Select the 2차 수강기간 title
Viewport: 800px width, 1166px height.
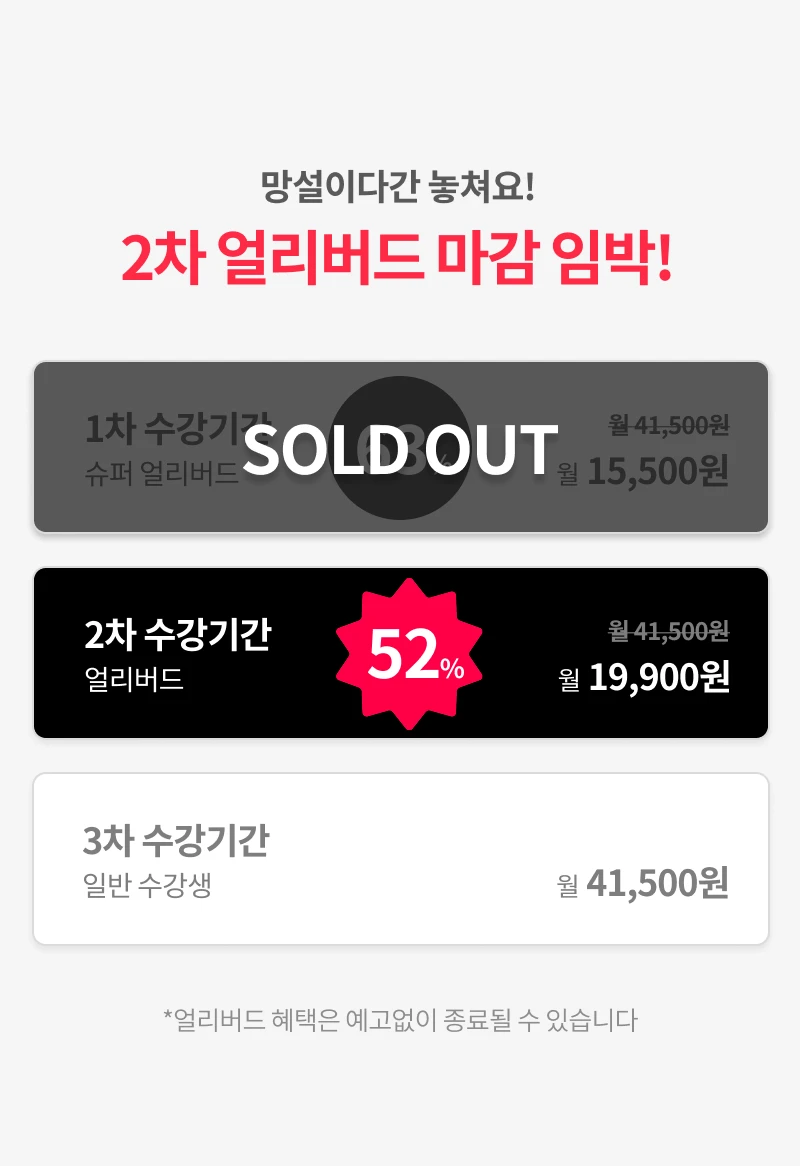tap(178, 635)
